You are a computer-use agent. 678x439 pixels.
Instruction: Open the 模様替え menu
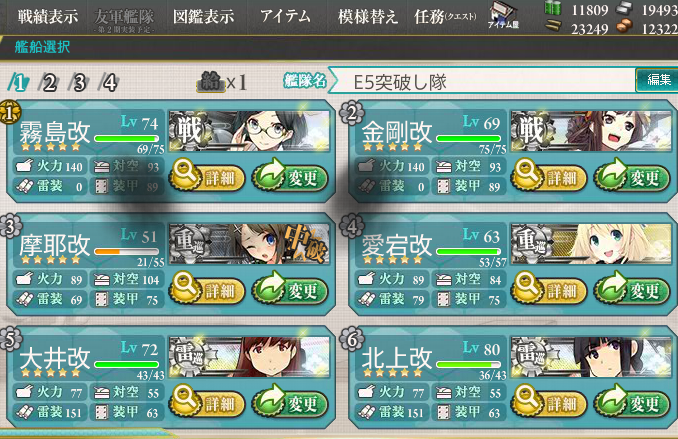368,17
